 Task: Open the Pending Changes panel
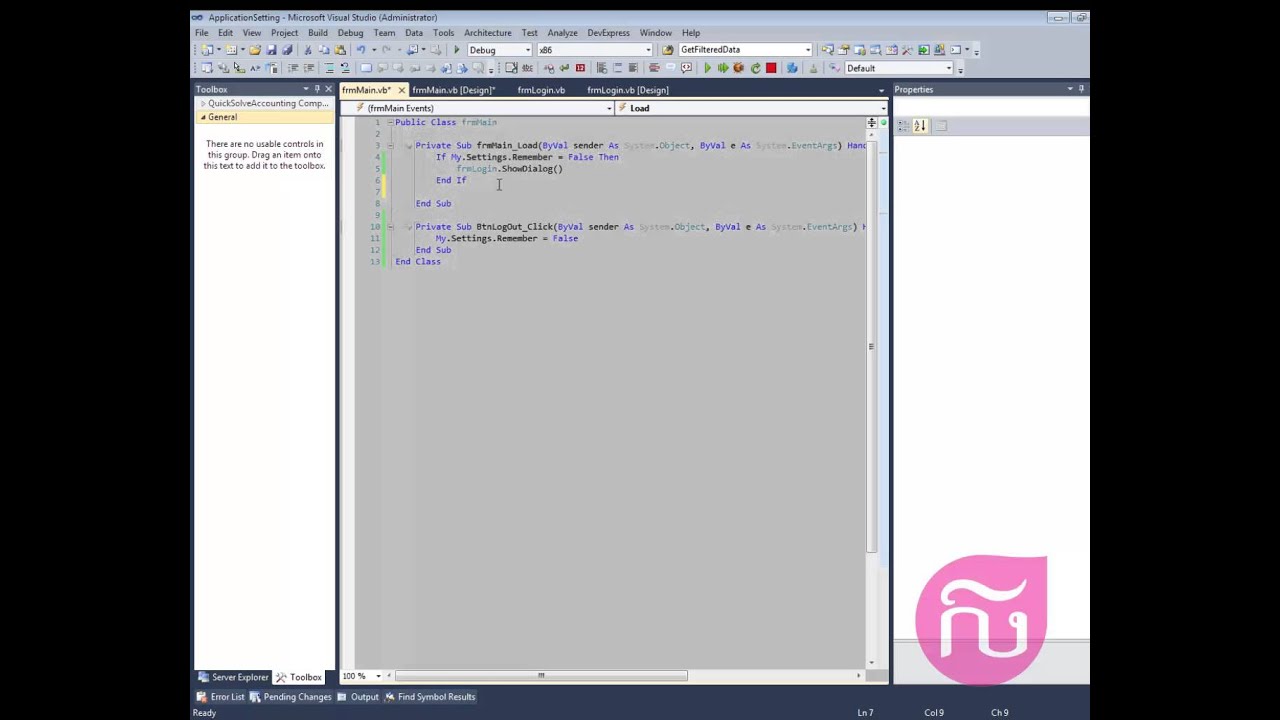point(290,697)
